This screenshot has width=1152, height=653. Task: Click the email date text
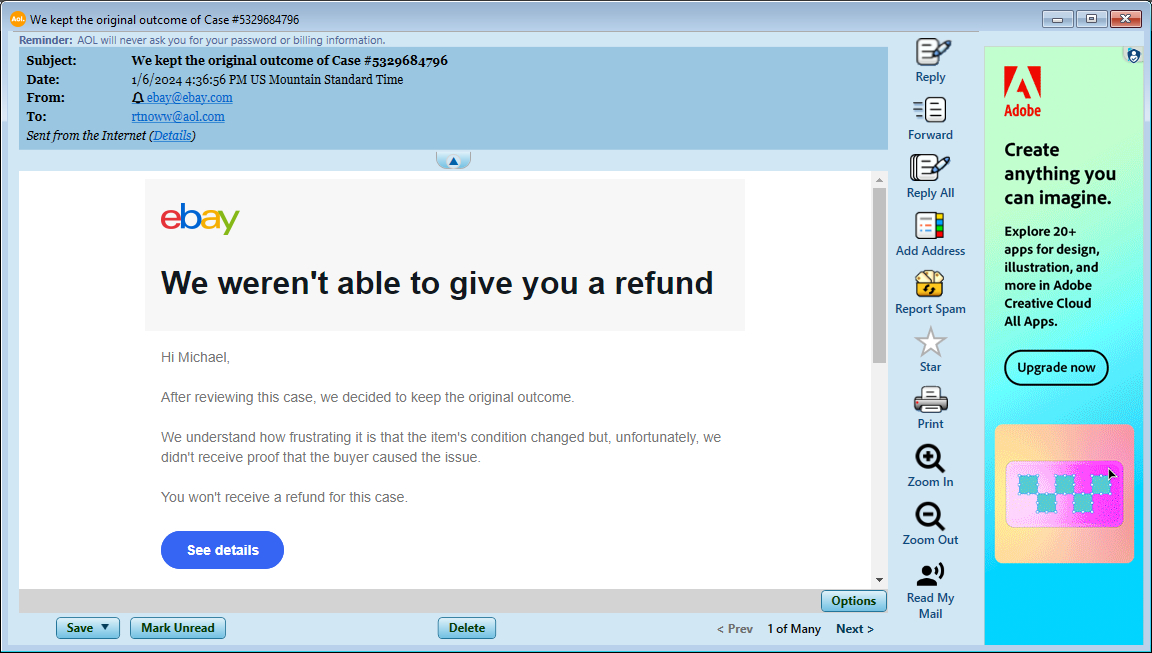click(x=267, y=79)
